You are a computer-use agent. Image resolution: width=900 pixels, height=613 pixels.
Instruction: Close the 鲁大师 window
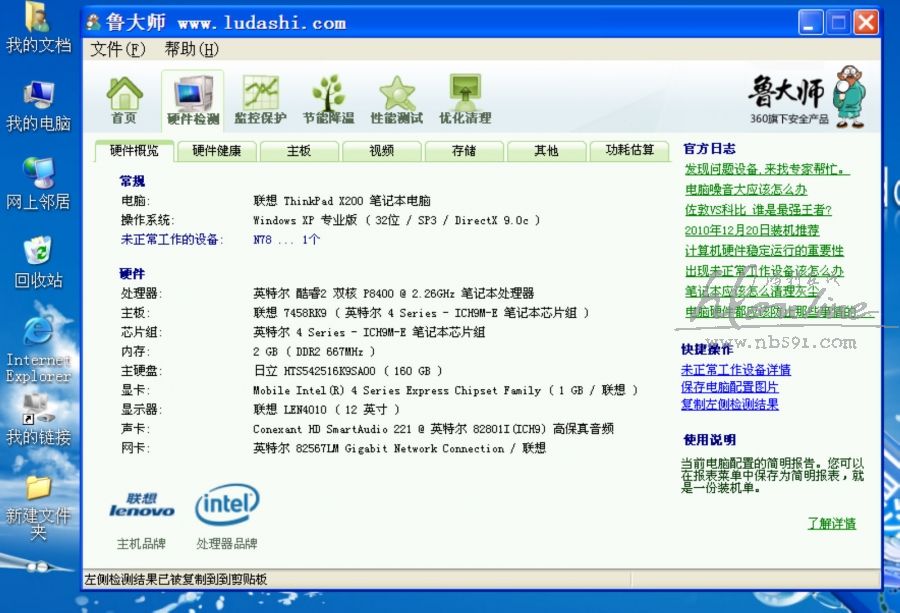[866, 23]
